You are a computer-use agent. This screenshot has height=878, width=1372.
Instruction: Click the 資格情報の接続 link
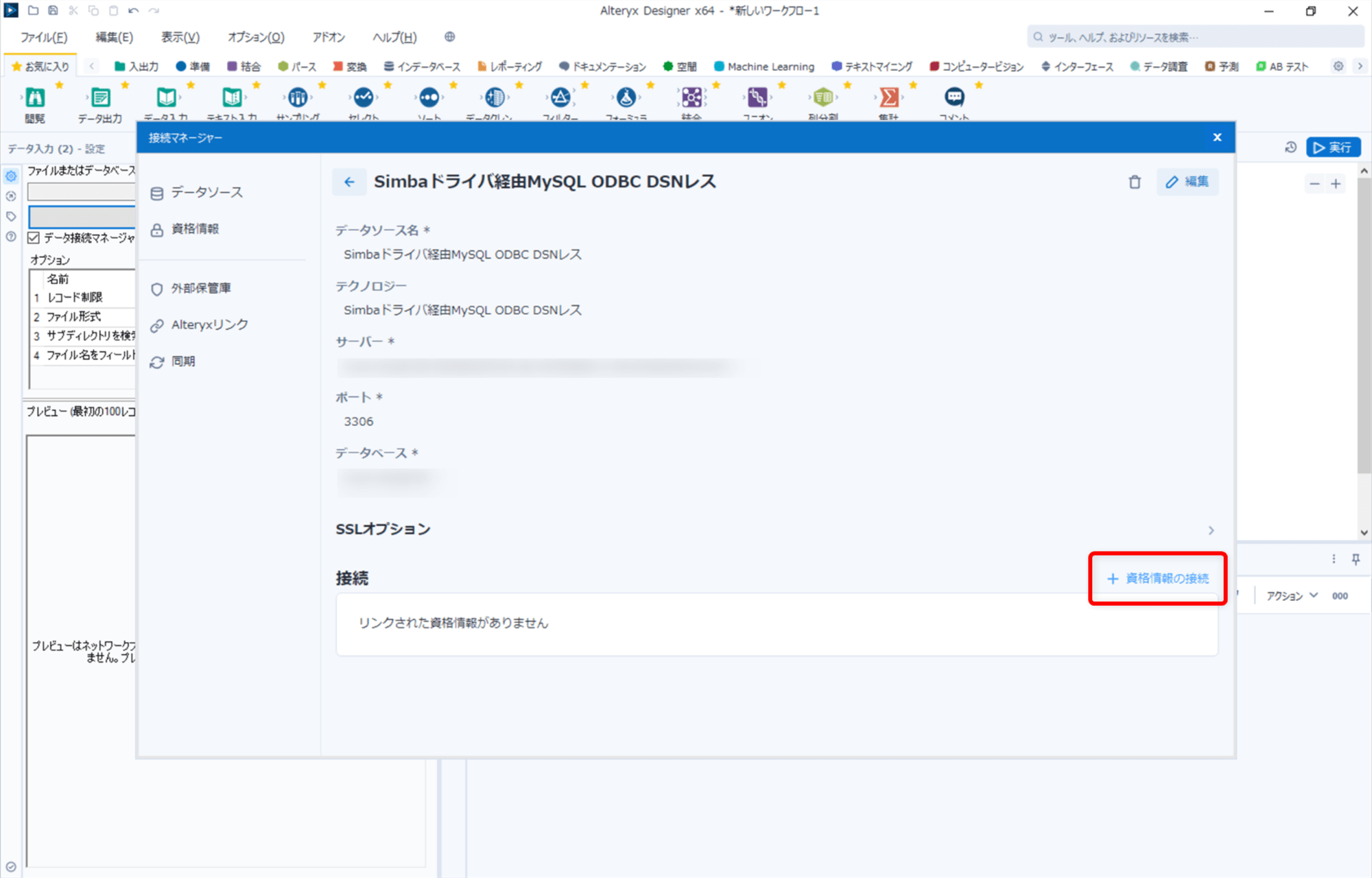1158,578
